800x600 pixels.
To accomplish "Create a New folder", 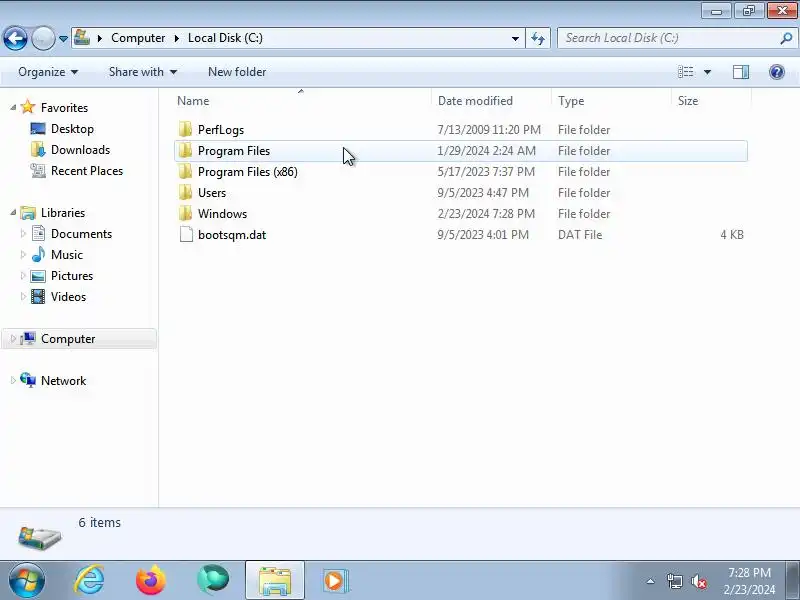I will tap(237, 72).
